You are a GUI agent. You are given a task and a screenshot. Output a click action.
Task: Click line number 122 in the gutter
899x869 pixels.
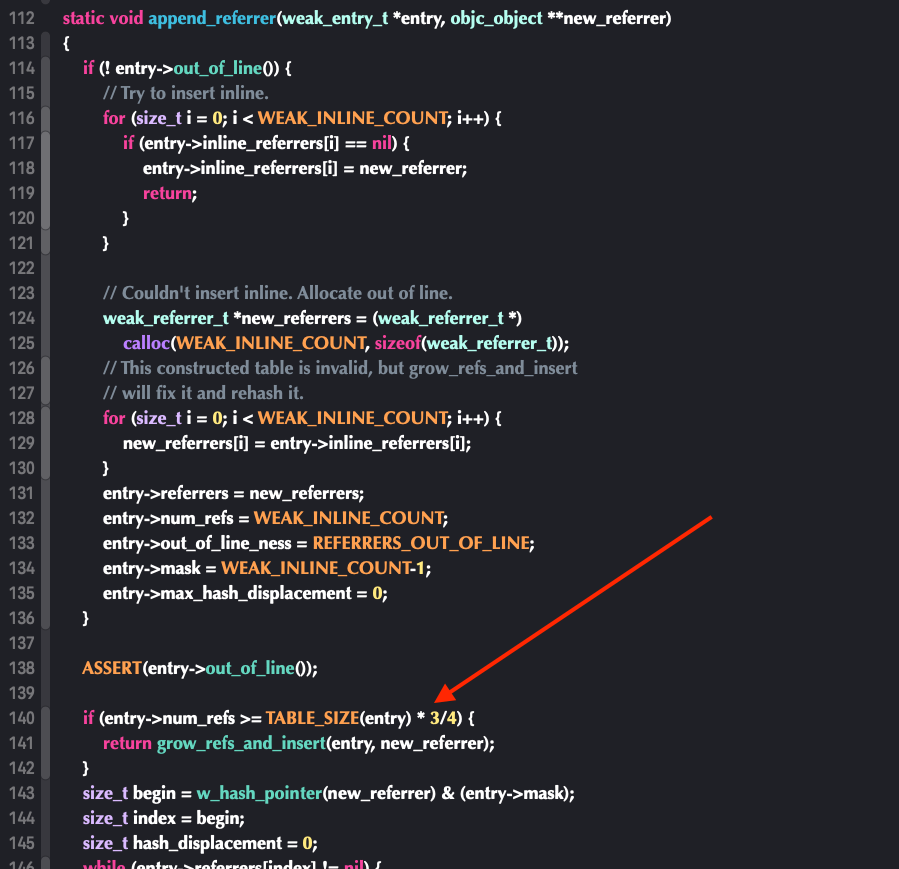click(x=22, y=268)
